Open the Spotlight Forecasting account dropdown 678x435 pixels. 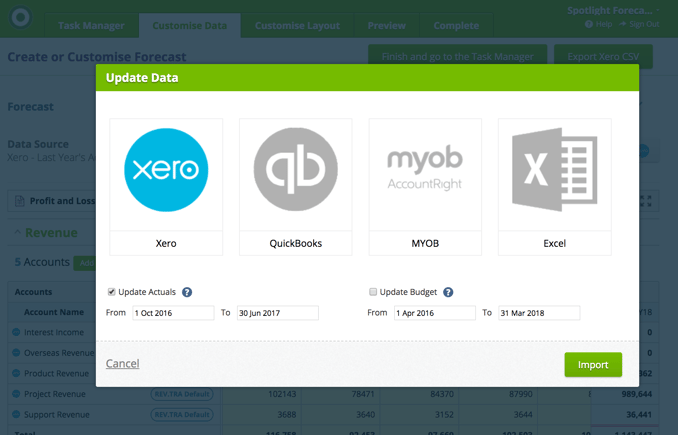coord(613,10)
